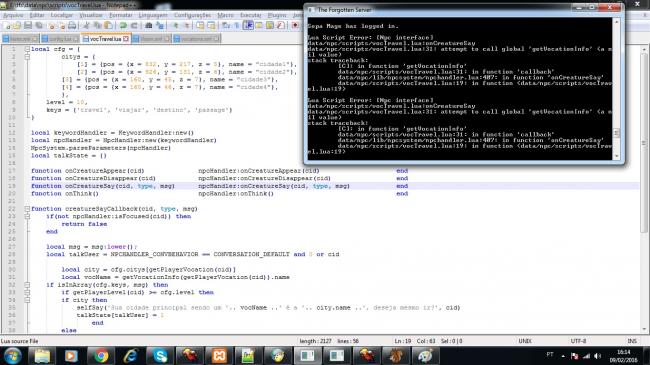Image resolution: width=650 pixels, height=365 pixels.
Task: Collapse the citys fold marker, line 2
Action: tap(27, 57)
